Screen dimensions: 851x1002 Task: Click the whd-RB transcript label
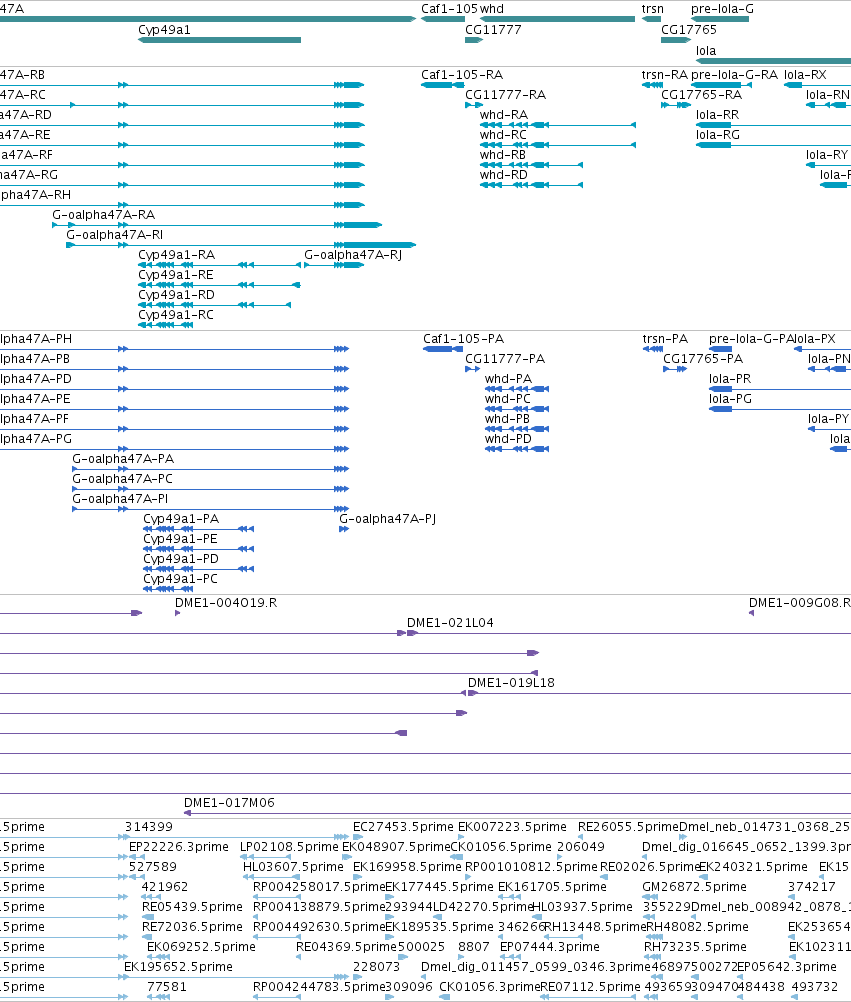click(x=503, y=155)
